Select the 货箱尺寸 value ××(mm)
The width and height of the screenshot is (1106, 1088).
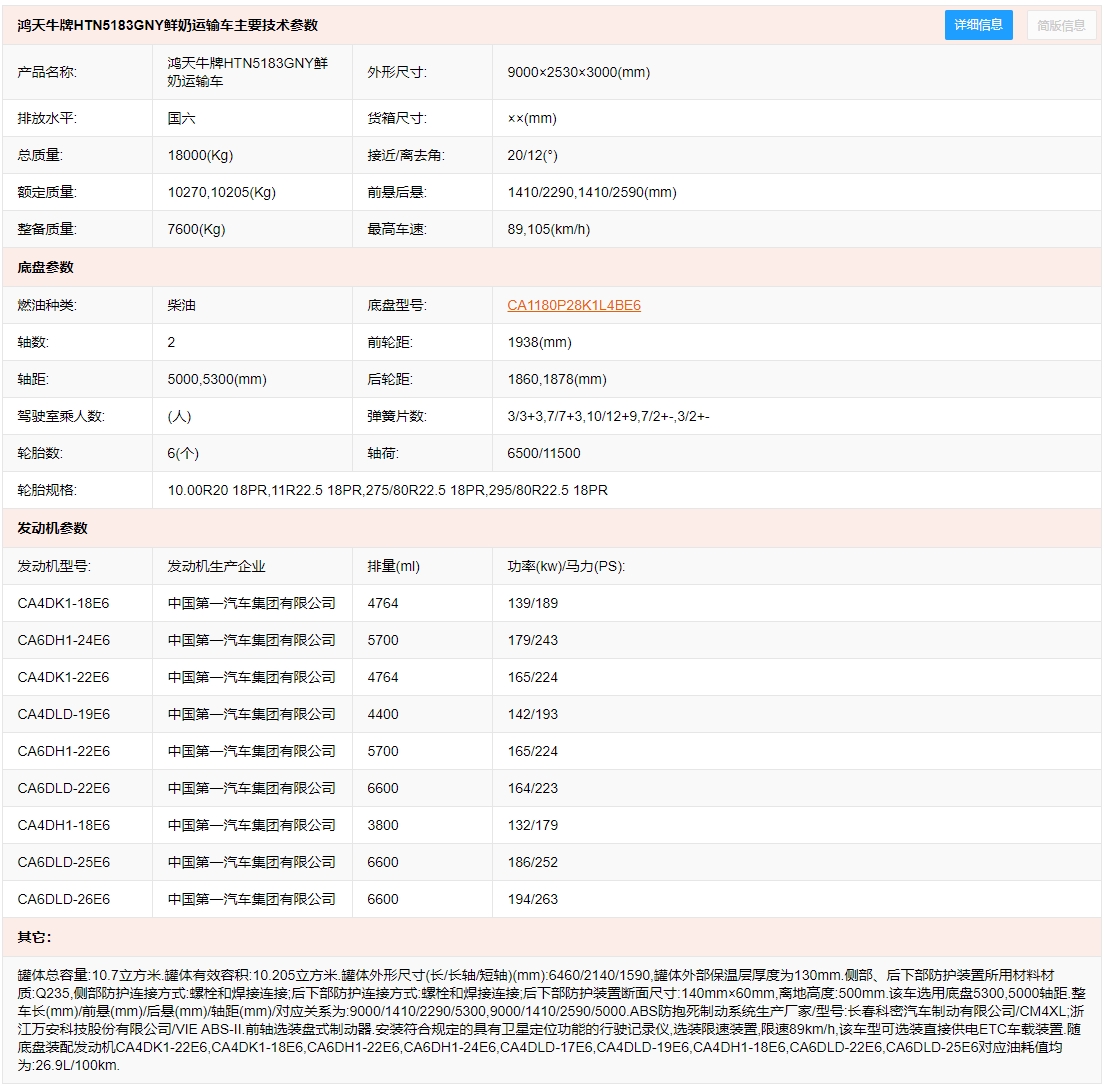click(x=532, y=119)
